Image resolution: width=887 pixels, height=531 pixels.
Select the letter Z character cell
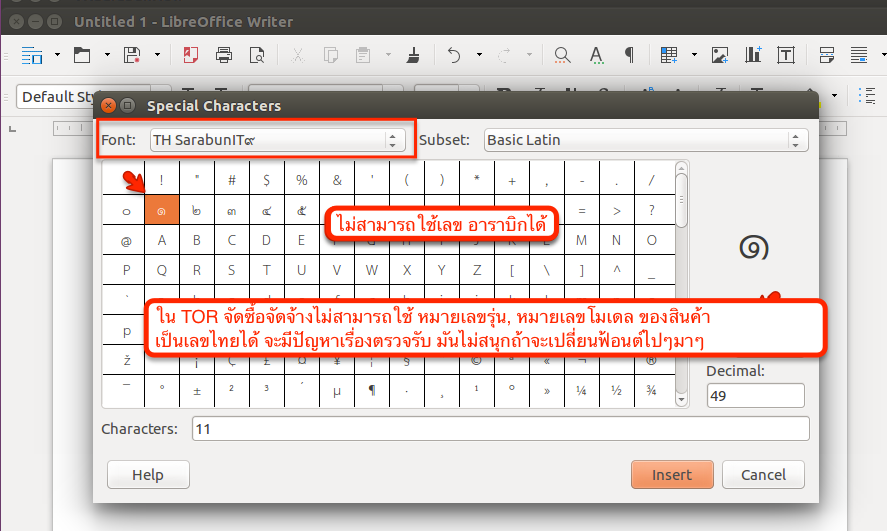tap(477, 270)
